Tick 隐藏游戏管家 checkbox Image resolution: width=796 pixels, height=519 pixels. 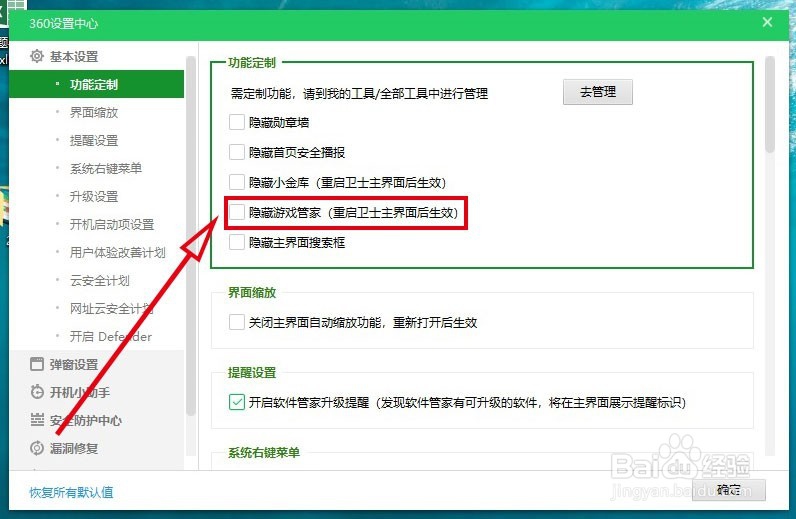tap(237, 212)
